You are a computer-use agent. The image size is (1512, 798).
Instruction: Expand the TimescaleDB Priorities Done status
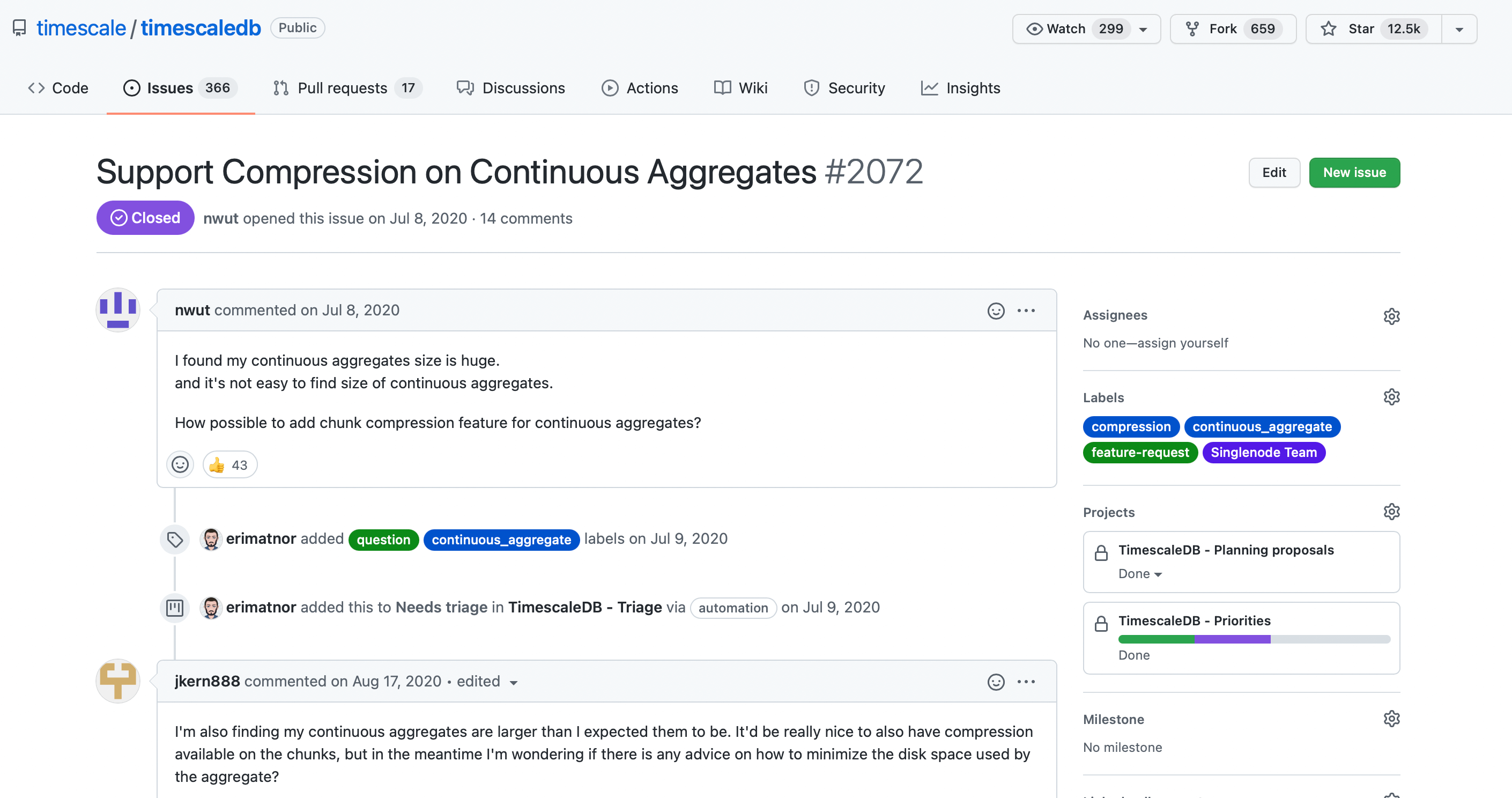pyautogui.click(x=1134, y=655)
